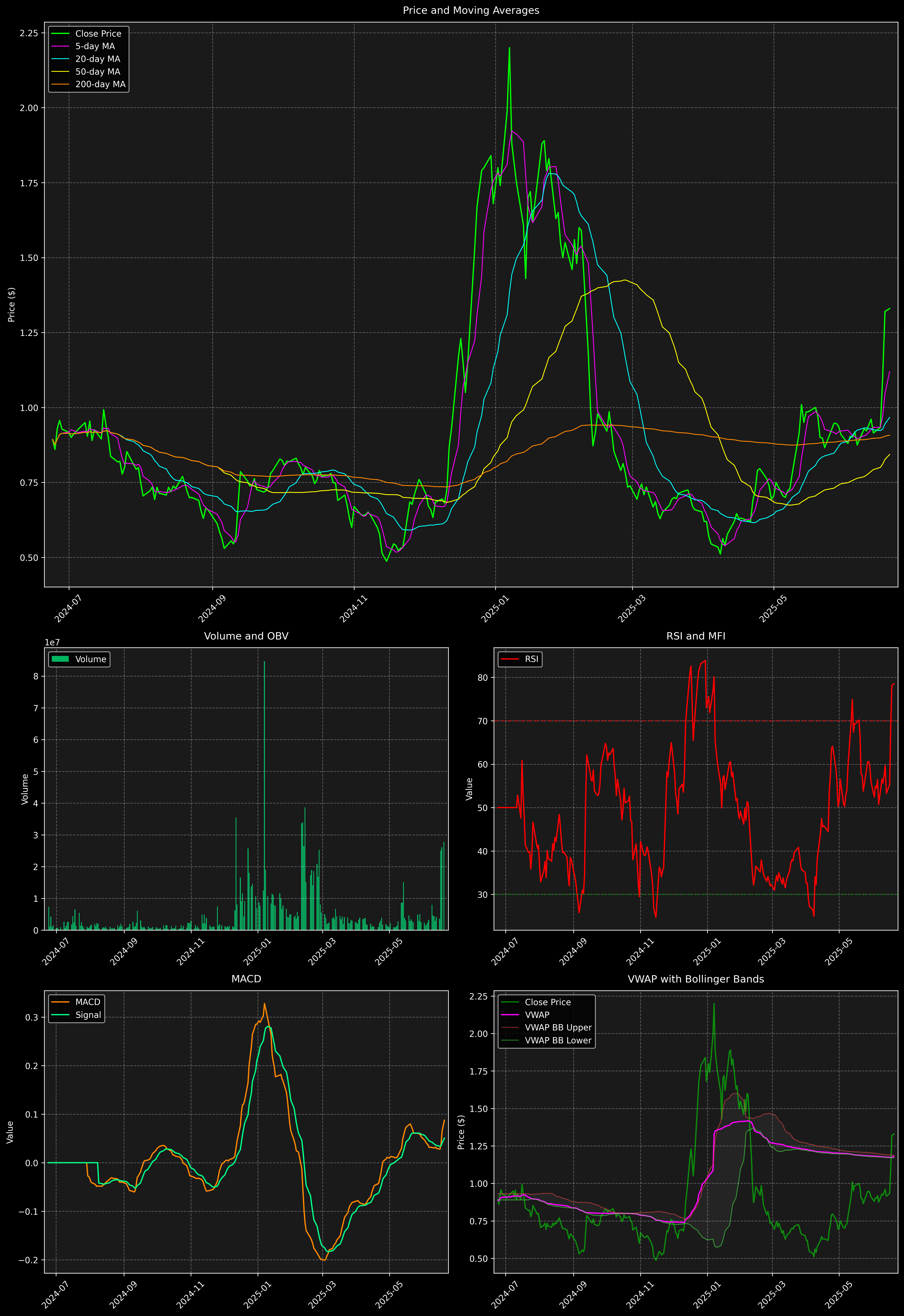Click the red RSI line sample in the legend
The height and width of the screenshot is (1316, 904).
[510, 659]
